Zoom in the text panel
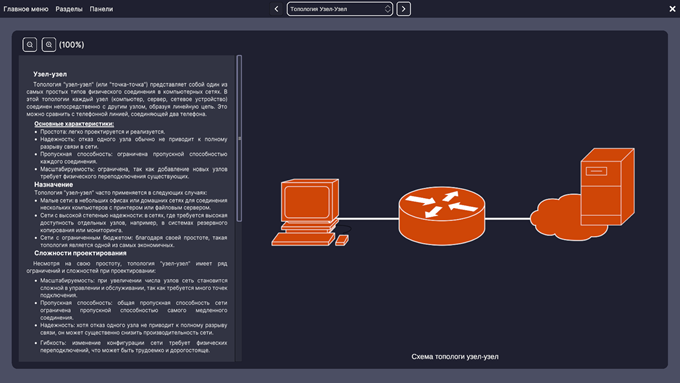The height and width of the screenshot is (383, 680). [49, 45]
